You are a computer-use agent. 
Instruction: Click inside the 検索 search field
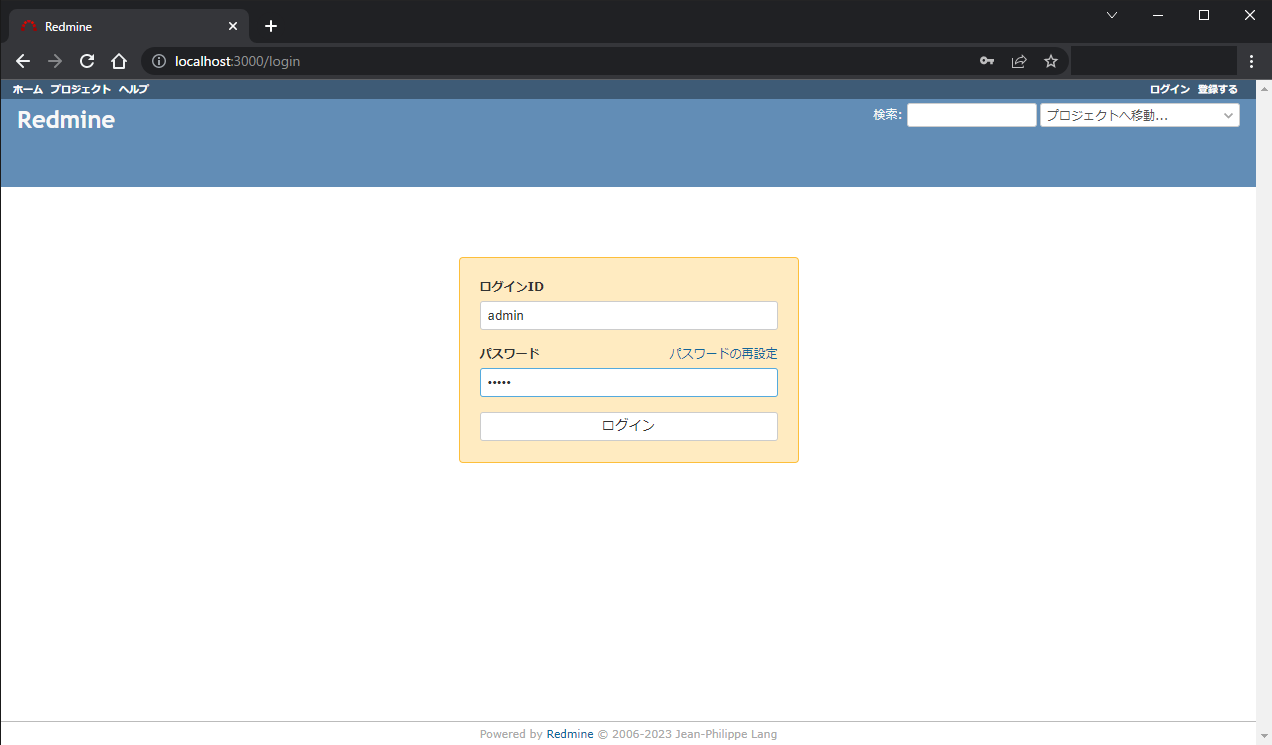pos(970,114)
